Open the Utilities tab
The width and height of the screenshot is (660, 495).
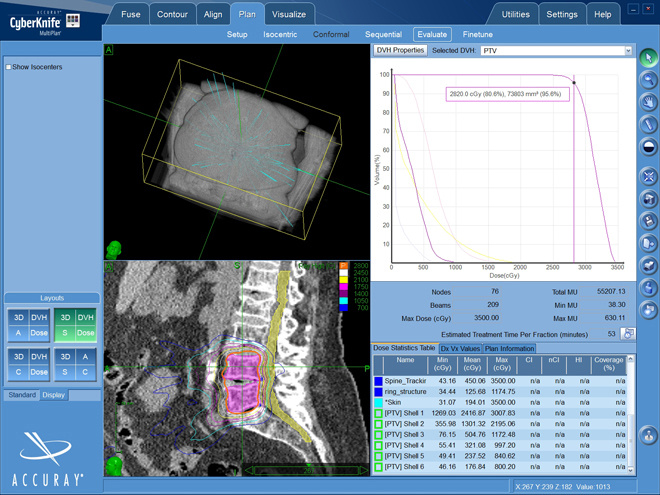tap(516, 14)
